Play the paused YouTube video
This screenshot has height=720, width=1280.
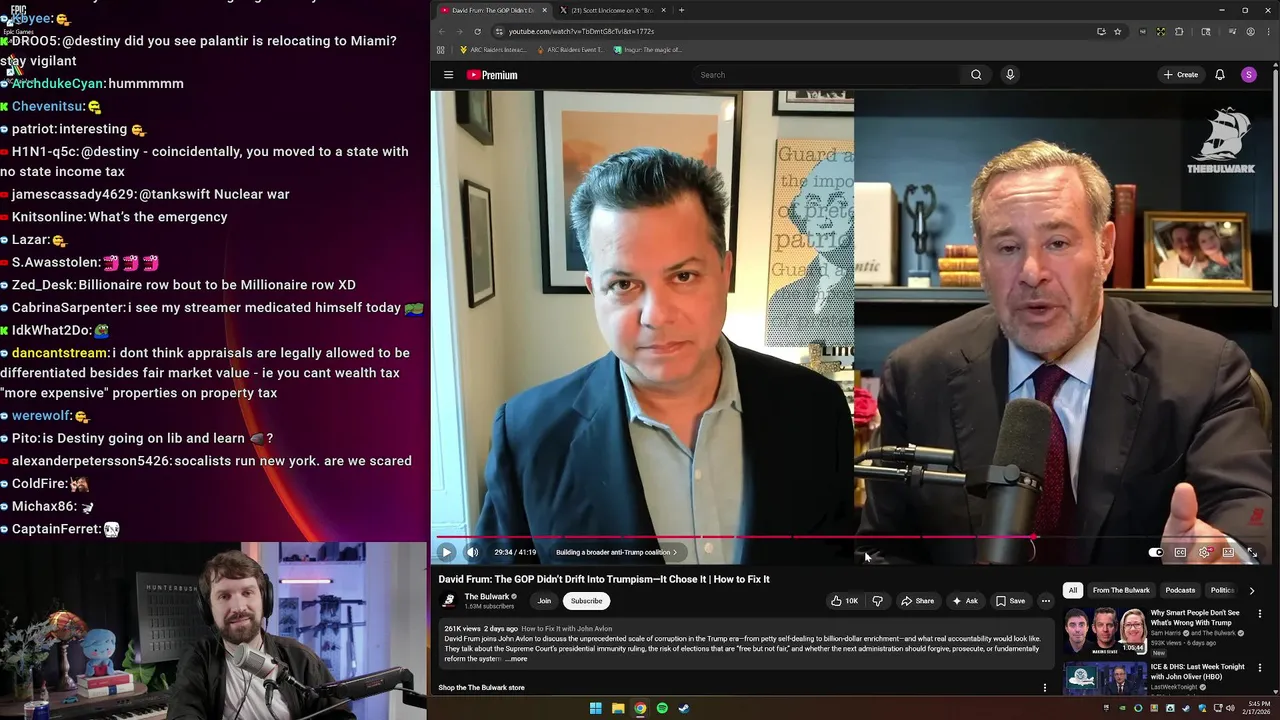click(446, 552)
